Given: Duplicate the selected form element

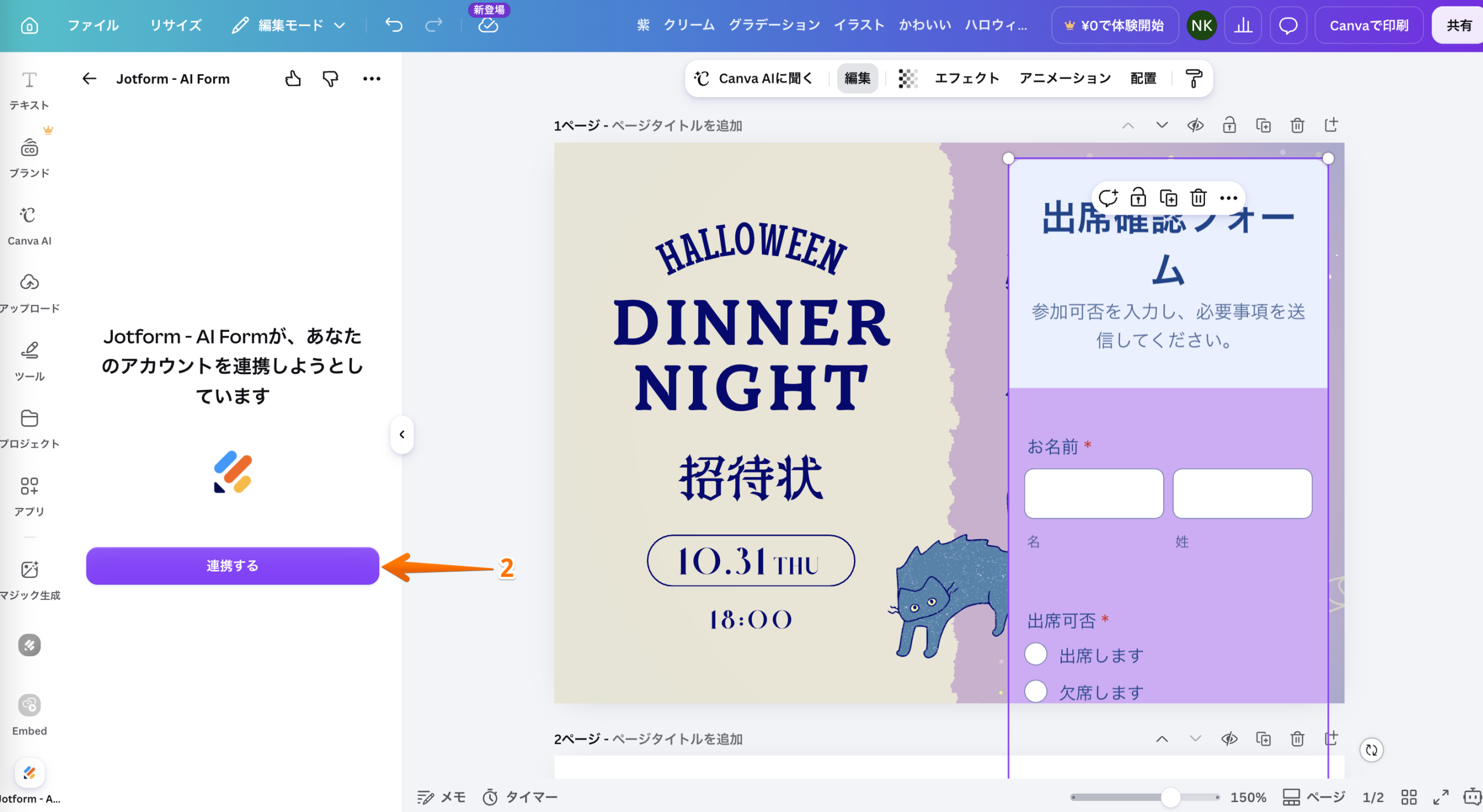Looking at the screenshot, I should tap(1168, 198).
